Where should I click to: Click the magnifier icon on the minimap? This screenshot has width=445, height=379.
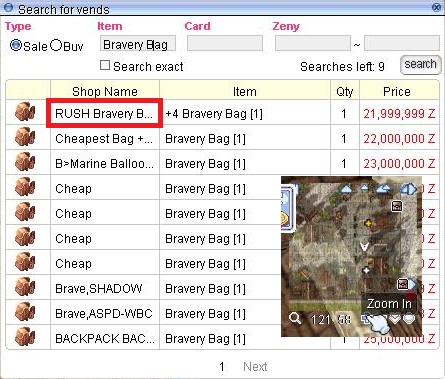pos(295,319)
